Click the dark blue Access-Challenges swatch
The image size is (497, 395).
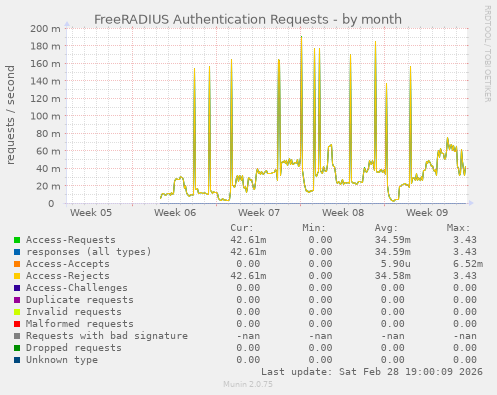coord(17,288)
